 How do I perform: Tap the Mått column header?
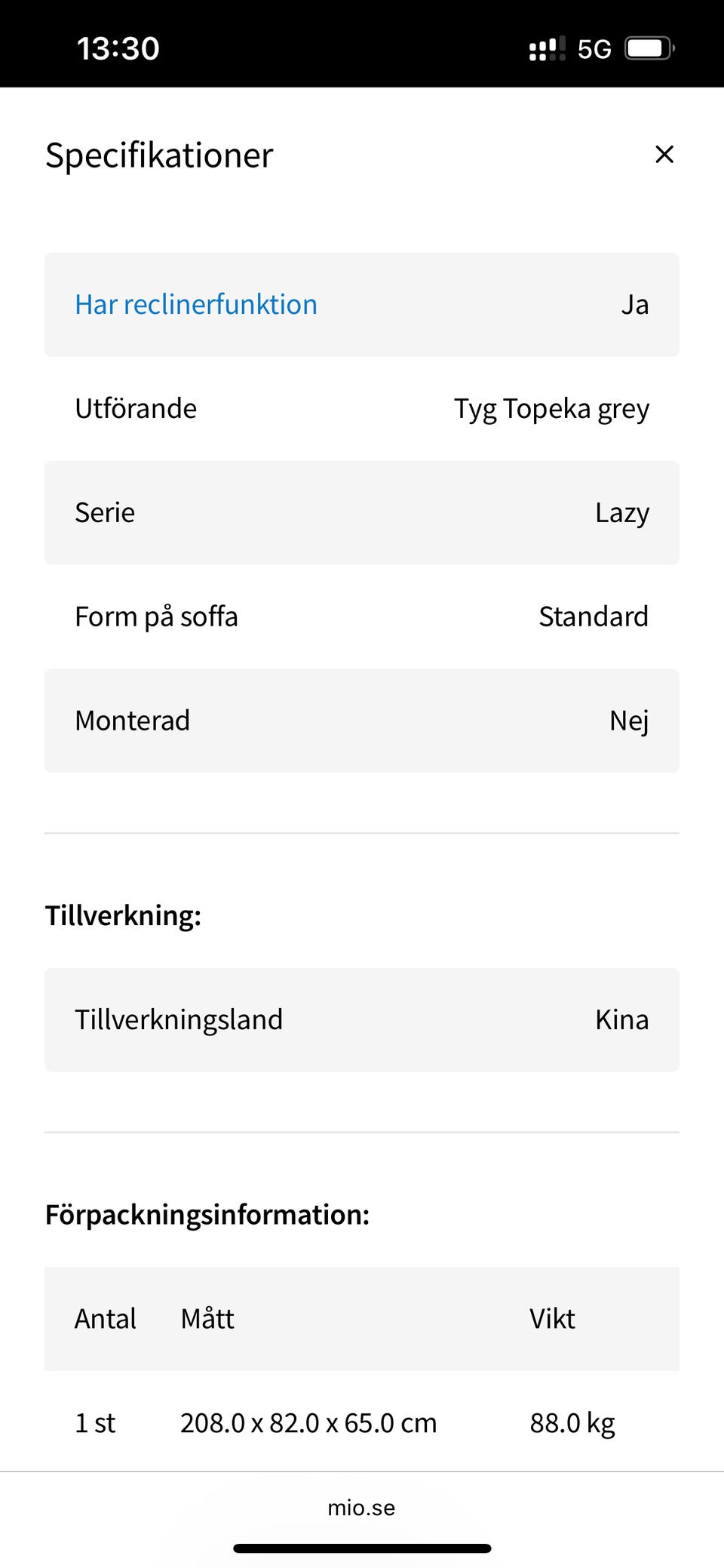[x=207, y=1319]
